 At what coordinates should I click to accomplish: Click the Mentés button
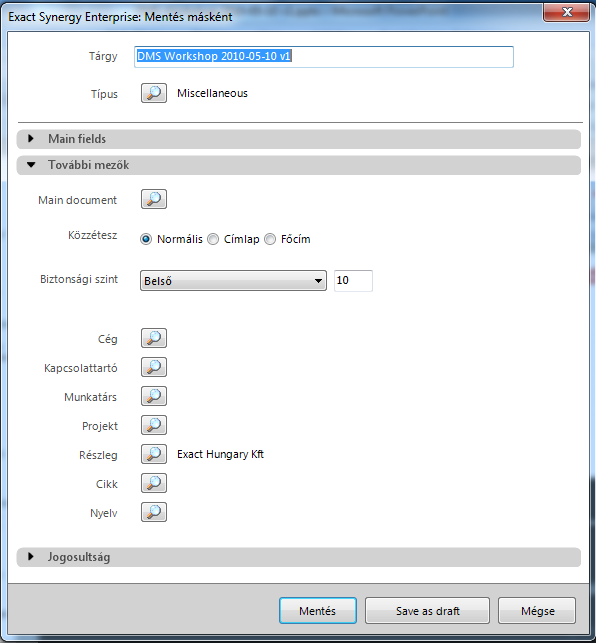pyautogui.click(x=318, y=611)
